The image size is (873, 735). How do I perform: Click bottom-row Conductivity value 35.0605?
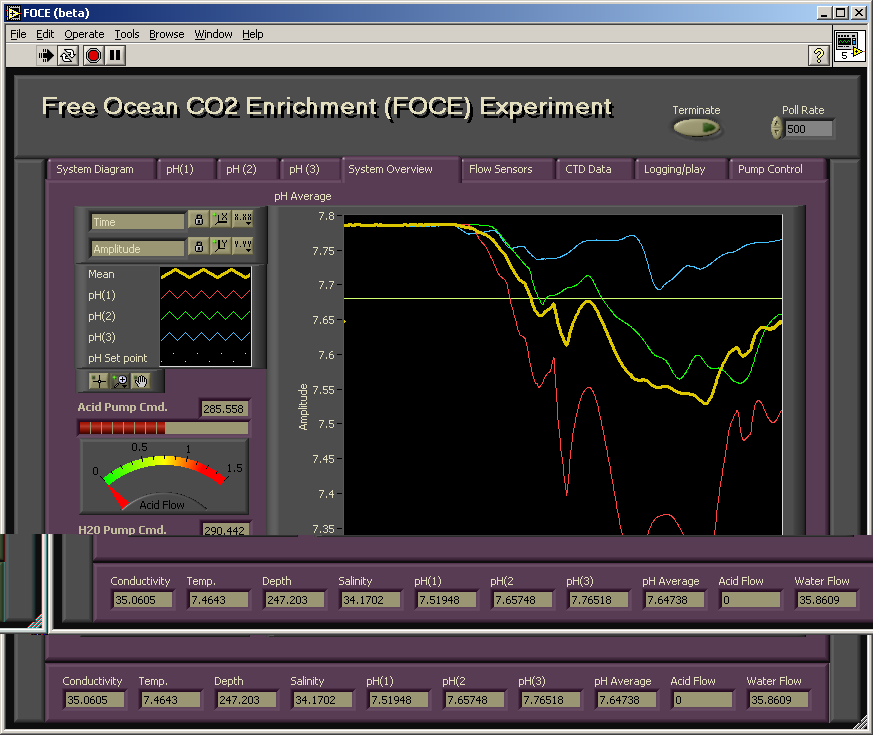(x=95, y=700)
